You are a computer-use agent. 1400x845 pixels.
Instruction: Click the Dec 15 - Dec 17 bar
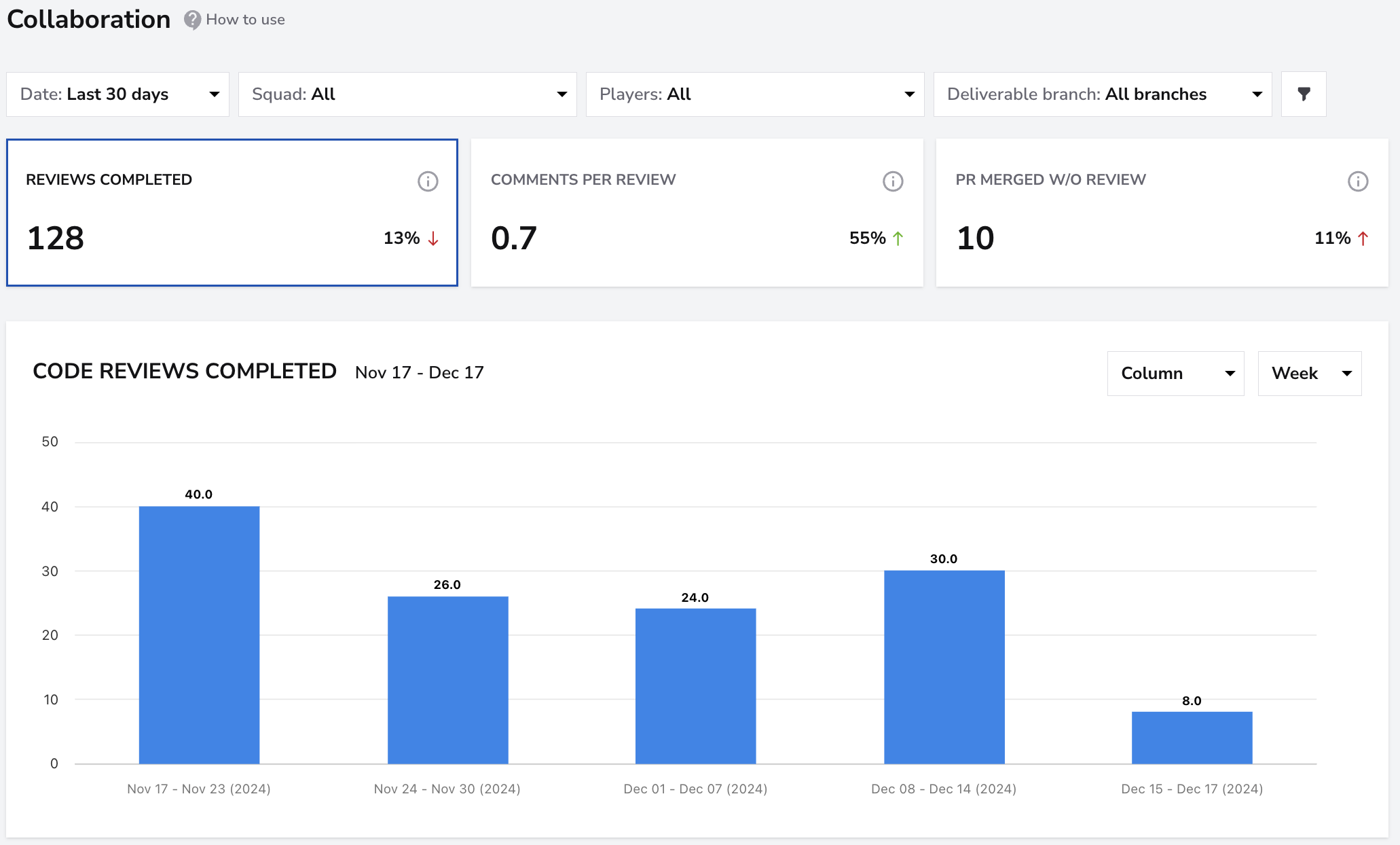(x=1192, y=738)
